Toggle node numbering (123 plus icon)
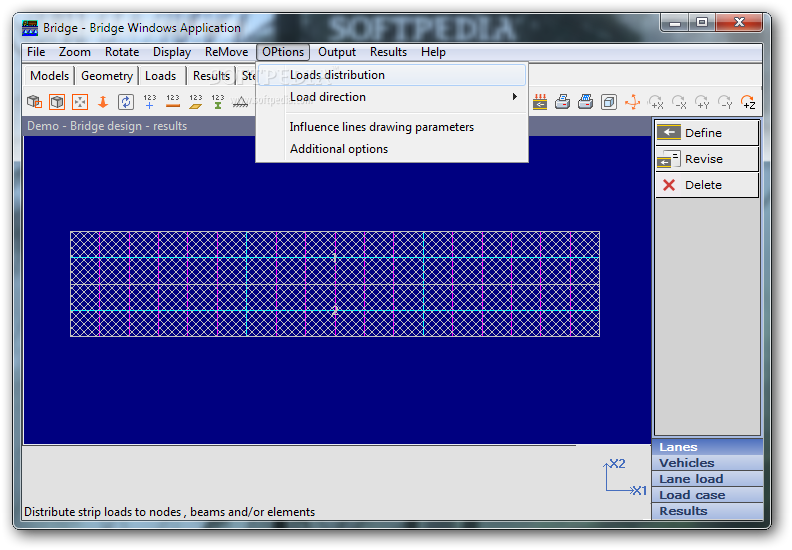 click(150, 102)
